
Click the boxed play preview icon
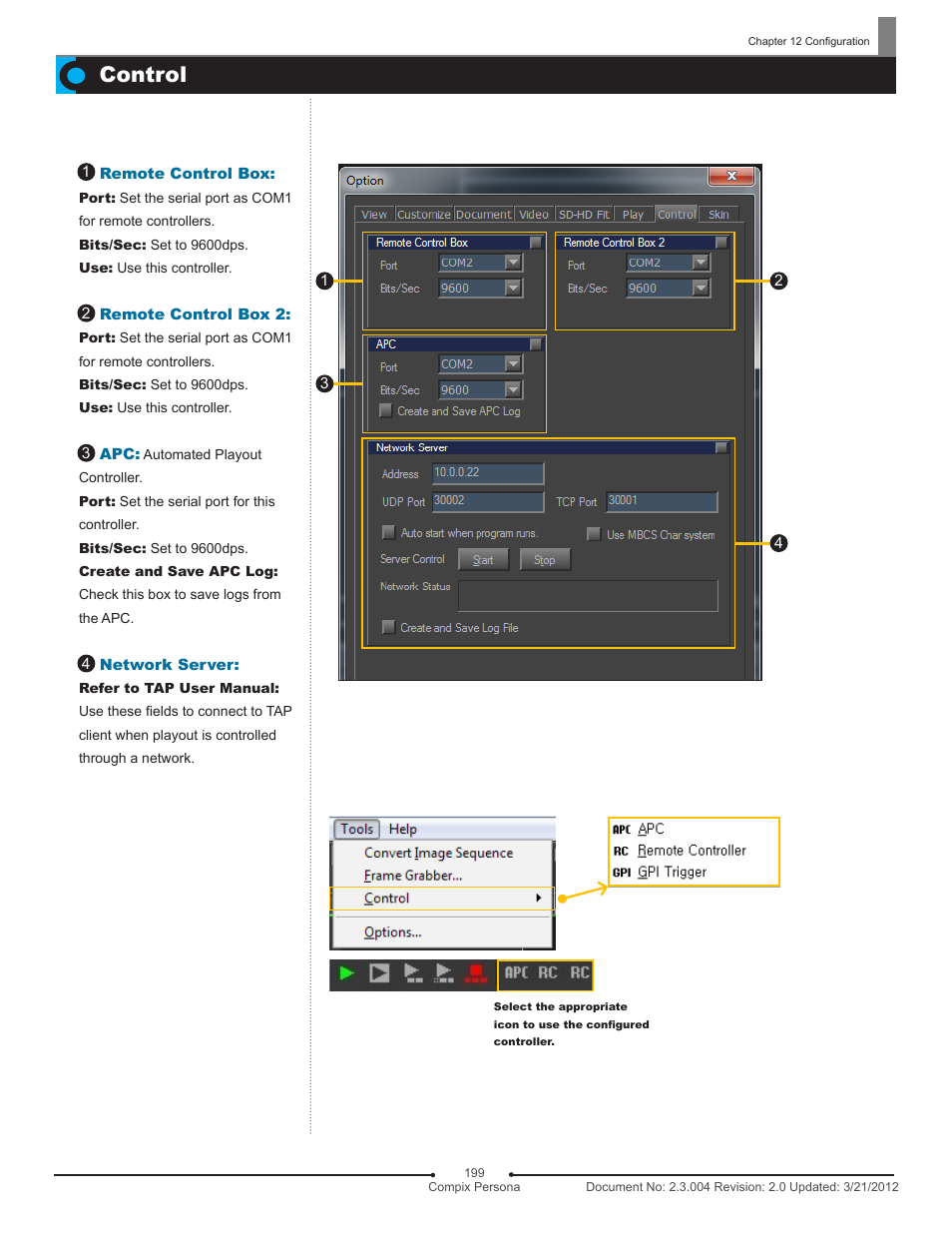tap(379, 972)
